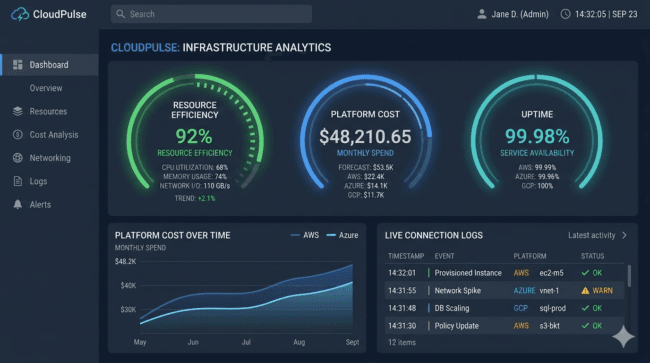Click the CPU UTILIZATION: 68% line
650x363 pixels.
(194, 167)
